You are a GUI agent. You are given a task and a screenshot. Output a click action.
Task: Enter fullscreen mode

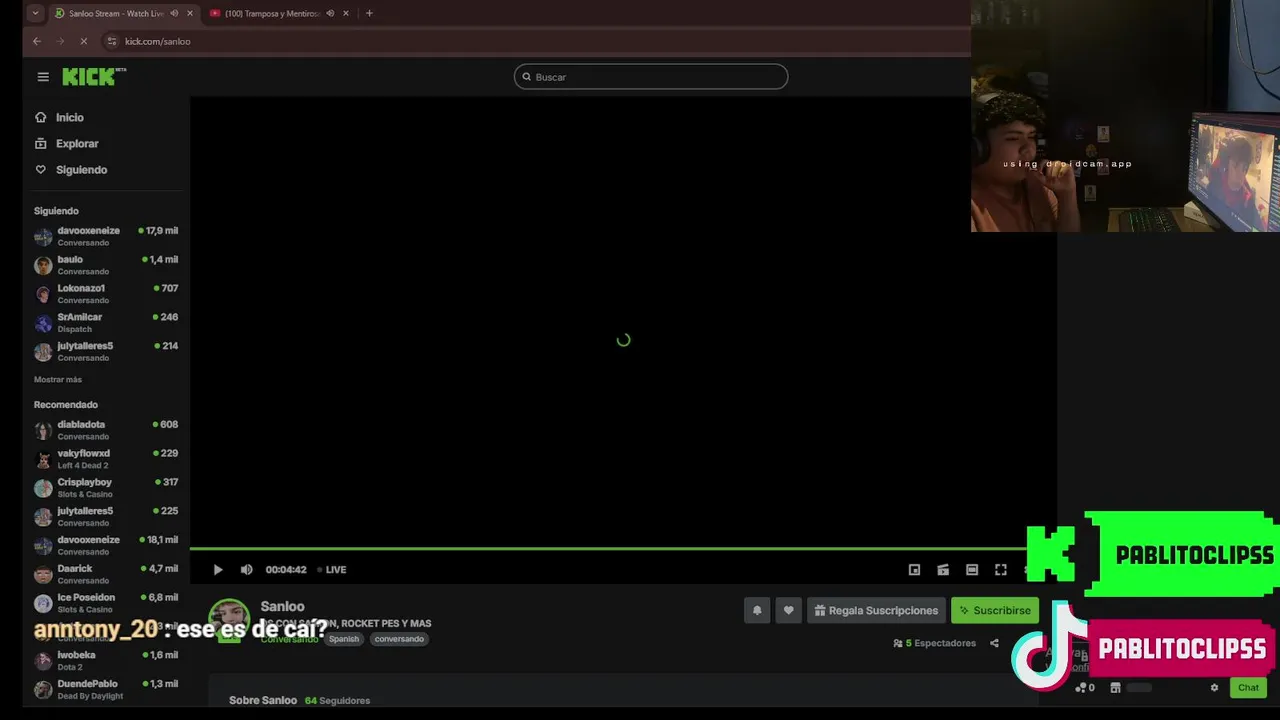pos(1001,570)
